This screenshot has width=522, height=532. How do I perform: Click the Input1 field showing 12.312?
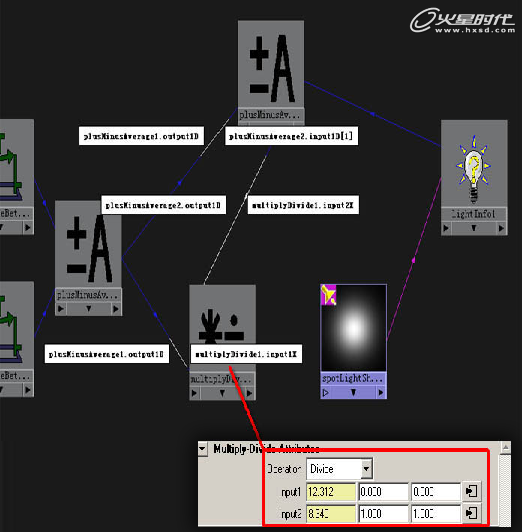point(331,491)
